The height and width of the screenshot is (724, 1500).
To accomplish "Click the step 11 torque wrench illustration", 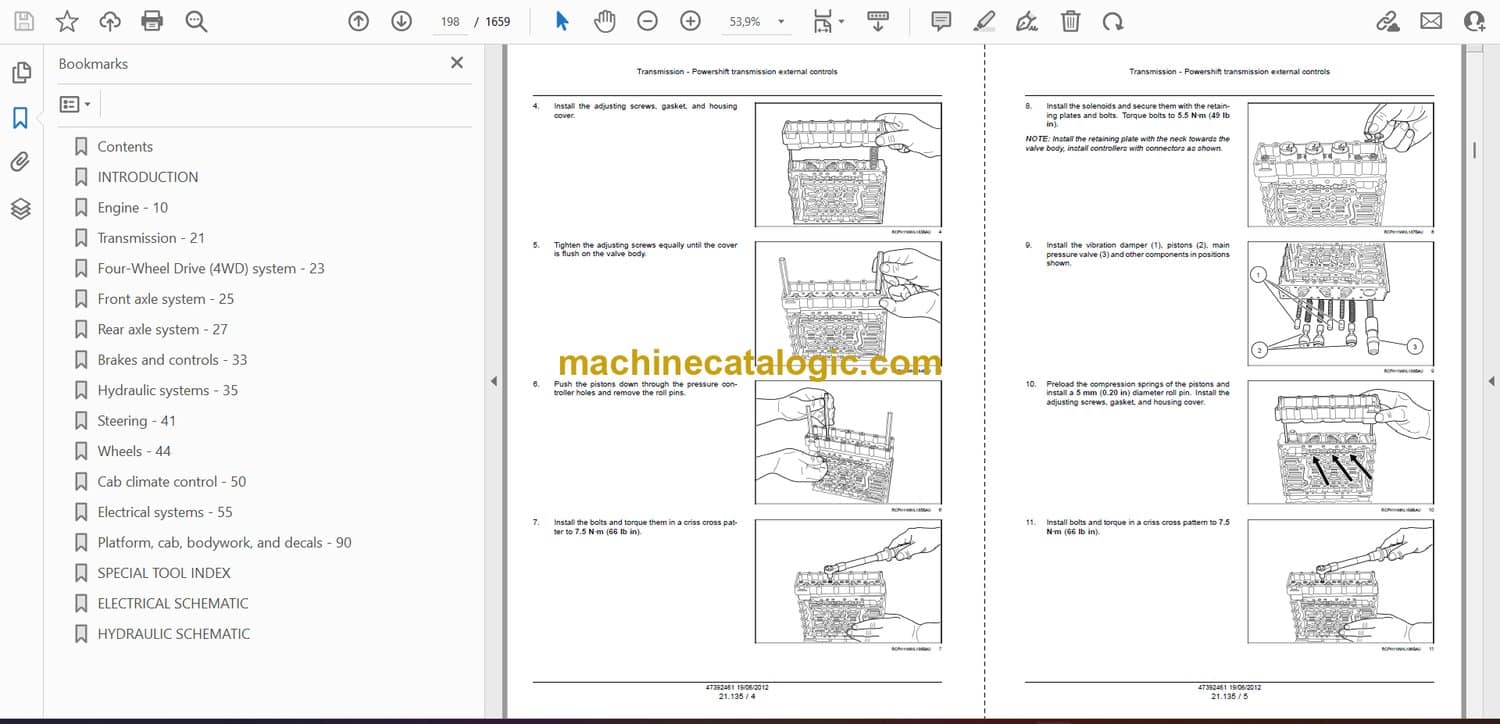I will point(1340,581).
